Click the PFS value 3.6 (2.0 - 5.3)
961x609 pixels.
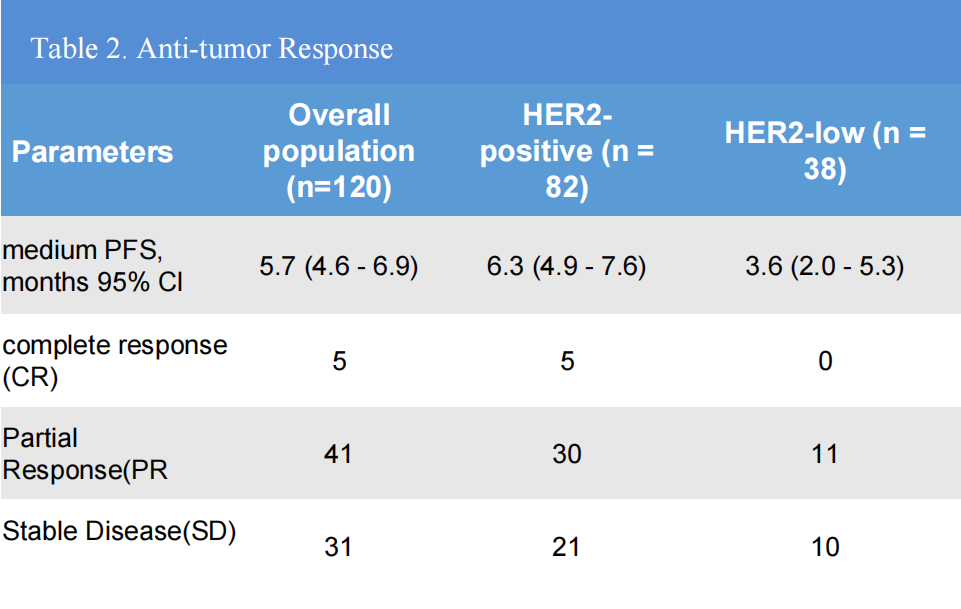tap(825, 267)
